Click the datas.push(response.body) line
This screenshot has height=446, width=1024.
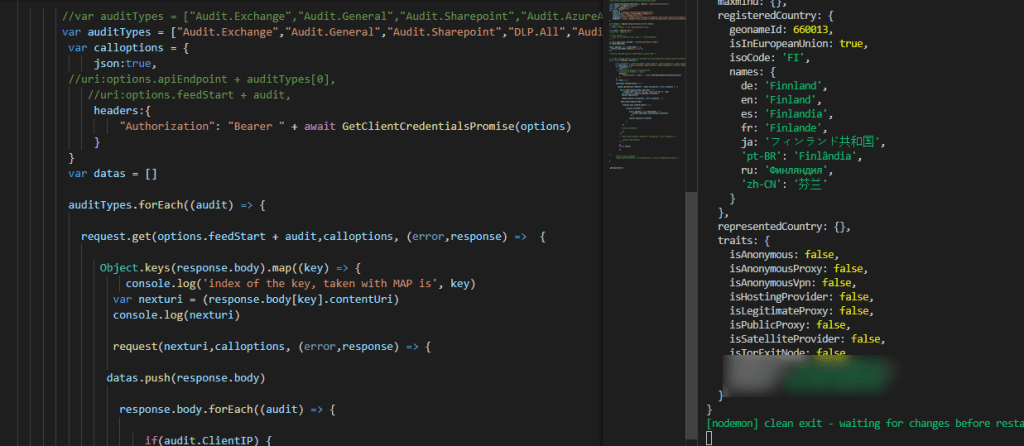(x=185, y=378)
